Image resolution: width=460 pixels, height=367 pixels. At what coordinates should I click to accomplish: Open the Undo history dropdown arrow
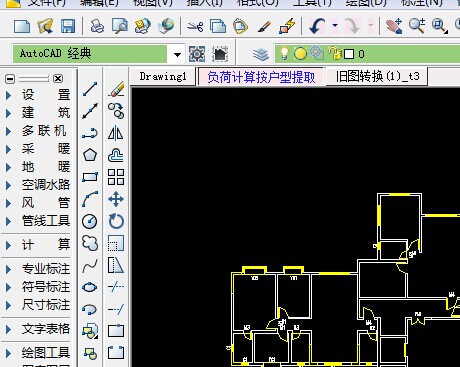tap(335, 26)
